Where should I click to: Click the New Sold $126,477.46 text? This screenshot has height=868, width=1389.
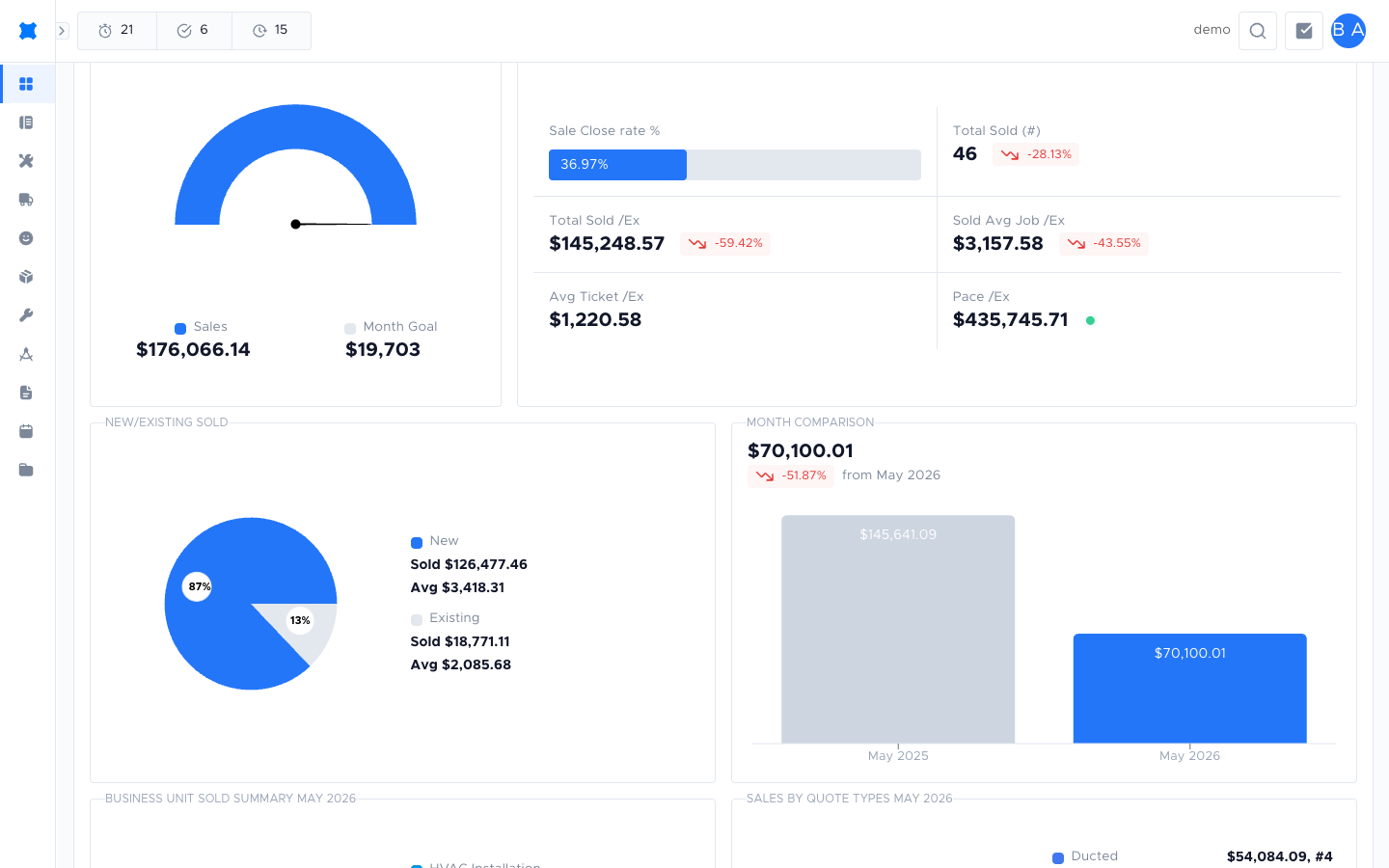[x=469, y=565]
